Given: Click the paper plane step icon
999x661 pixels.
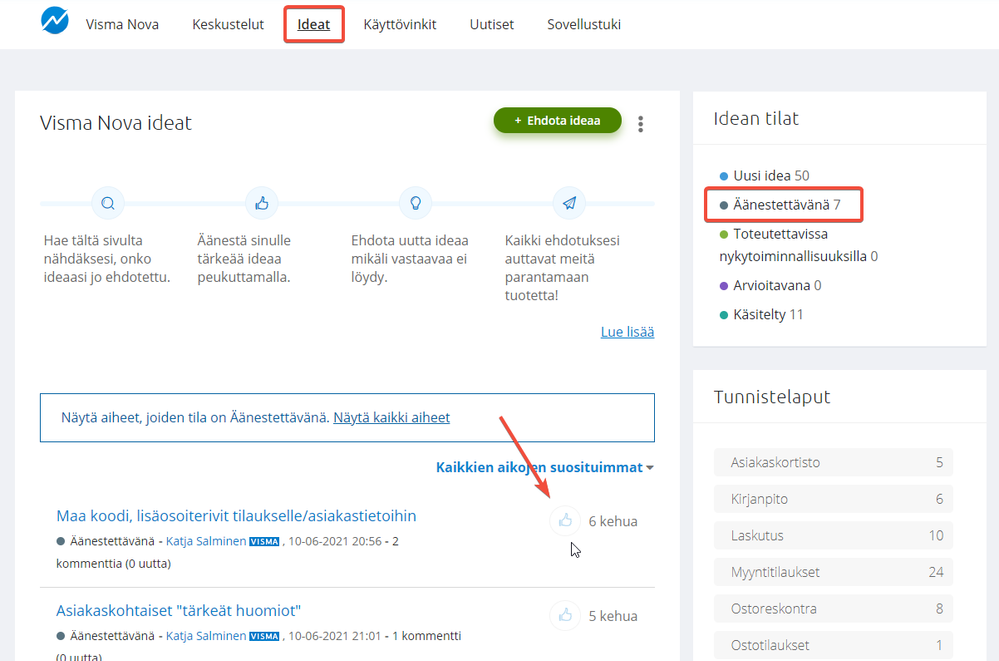Looking at the screenshot, I should (x=569, y=203).
